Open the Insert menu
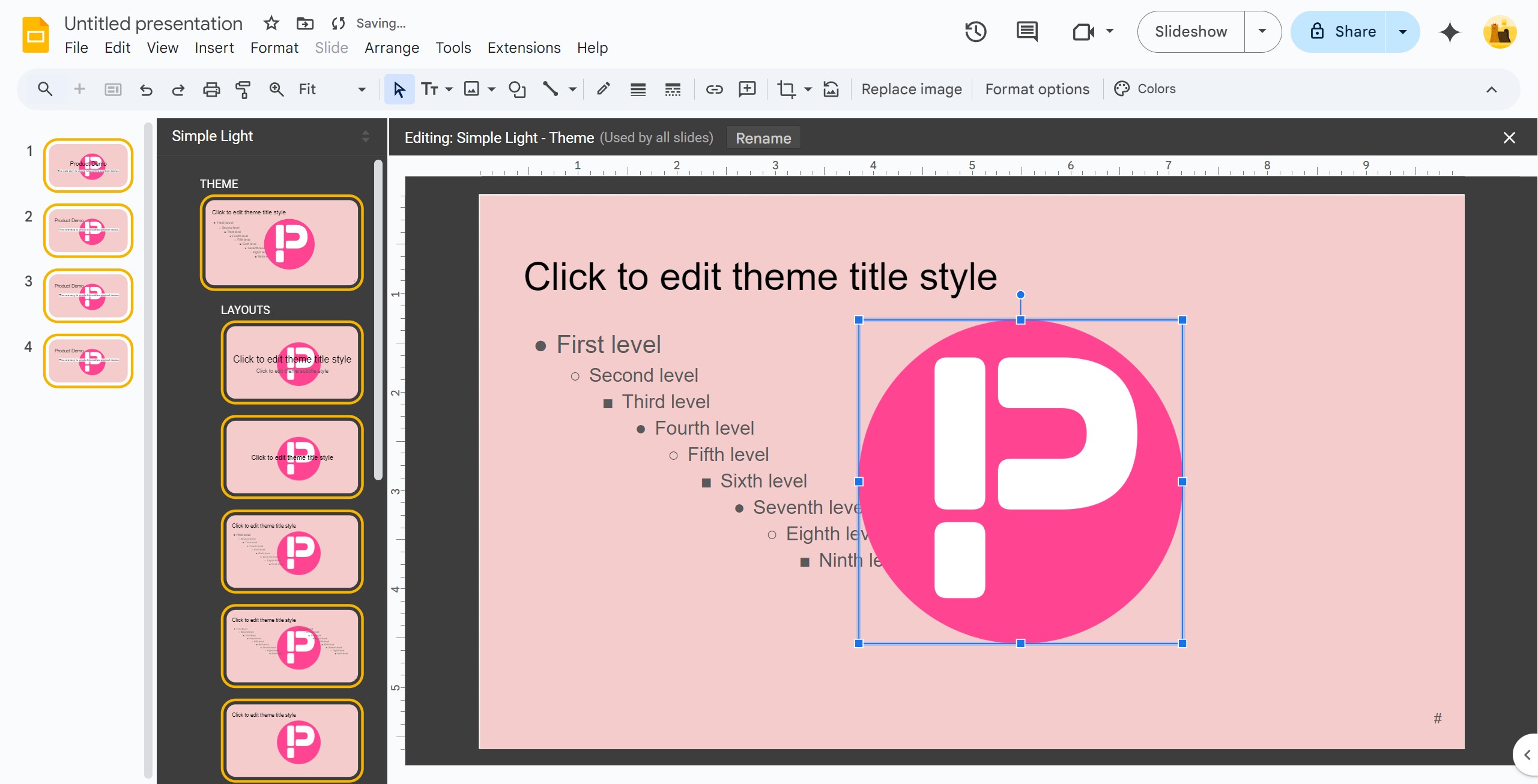 pos(214,48)
